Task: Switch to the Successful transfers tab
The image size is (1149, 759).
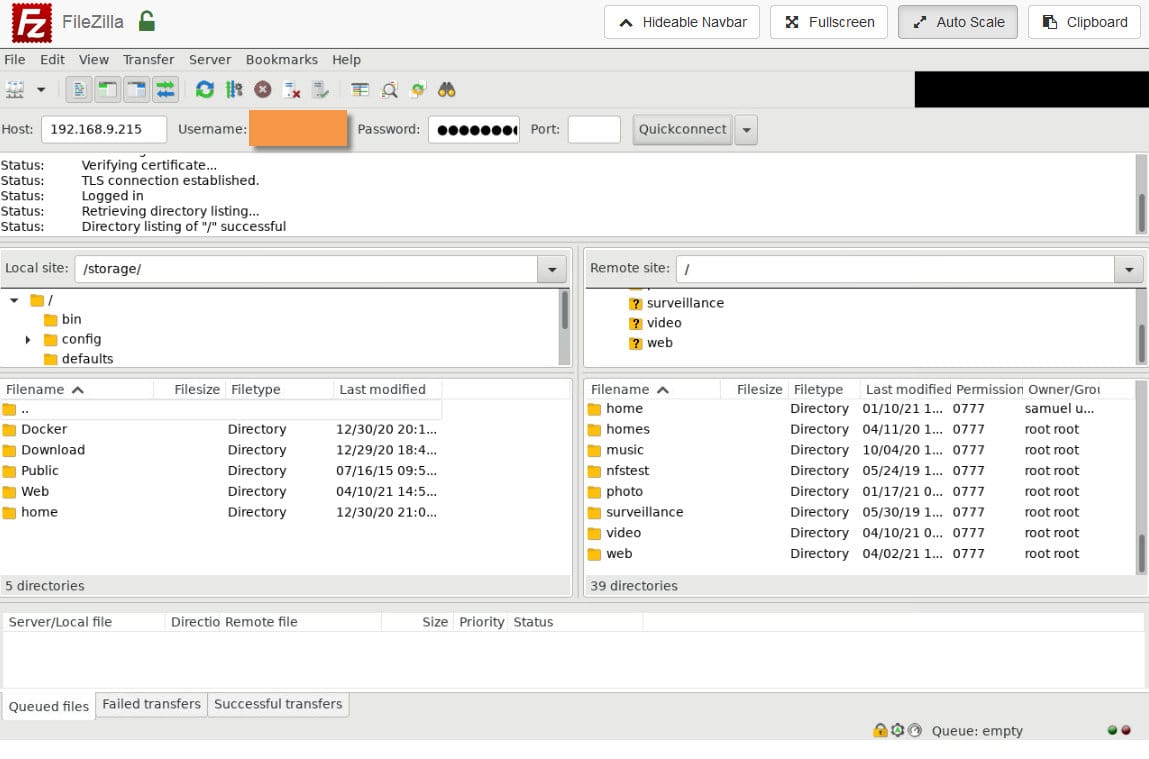Action: [278, 704]
